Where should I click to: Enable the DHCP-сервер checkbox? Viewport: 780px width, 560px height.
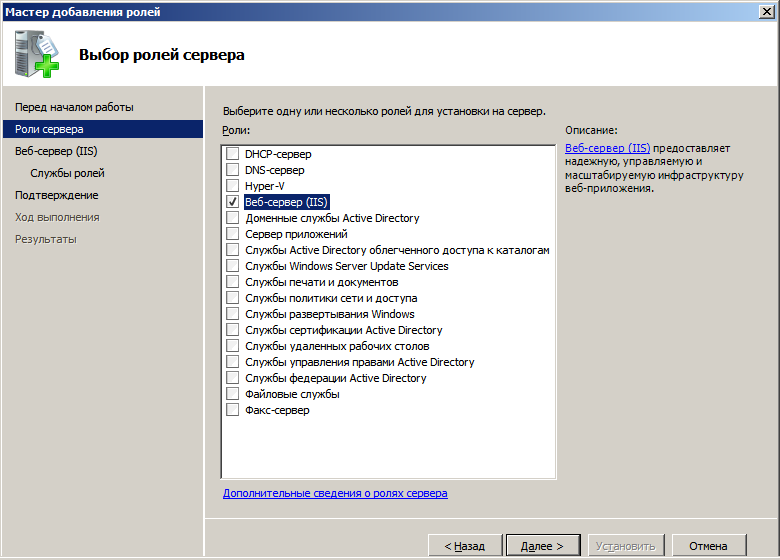232,154
